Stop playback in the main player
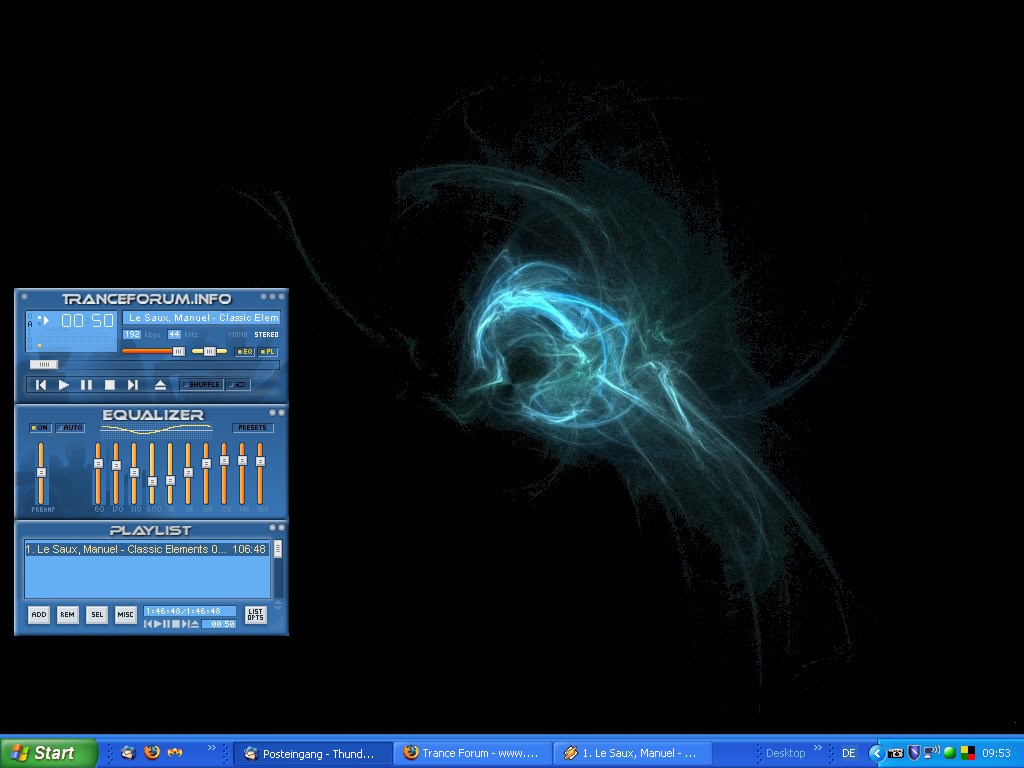 coord(110,385)
